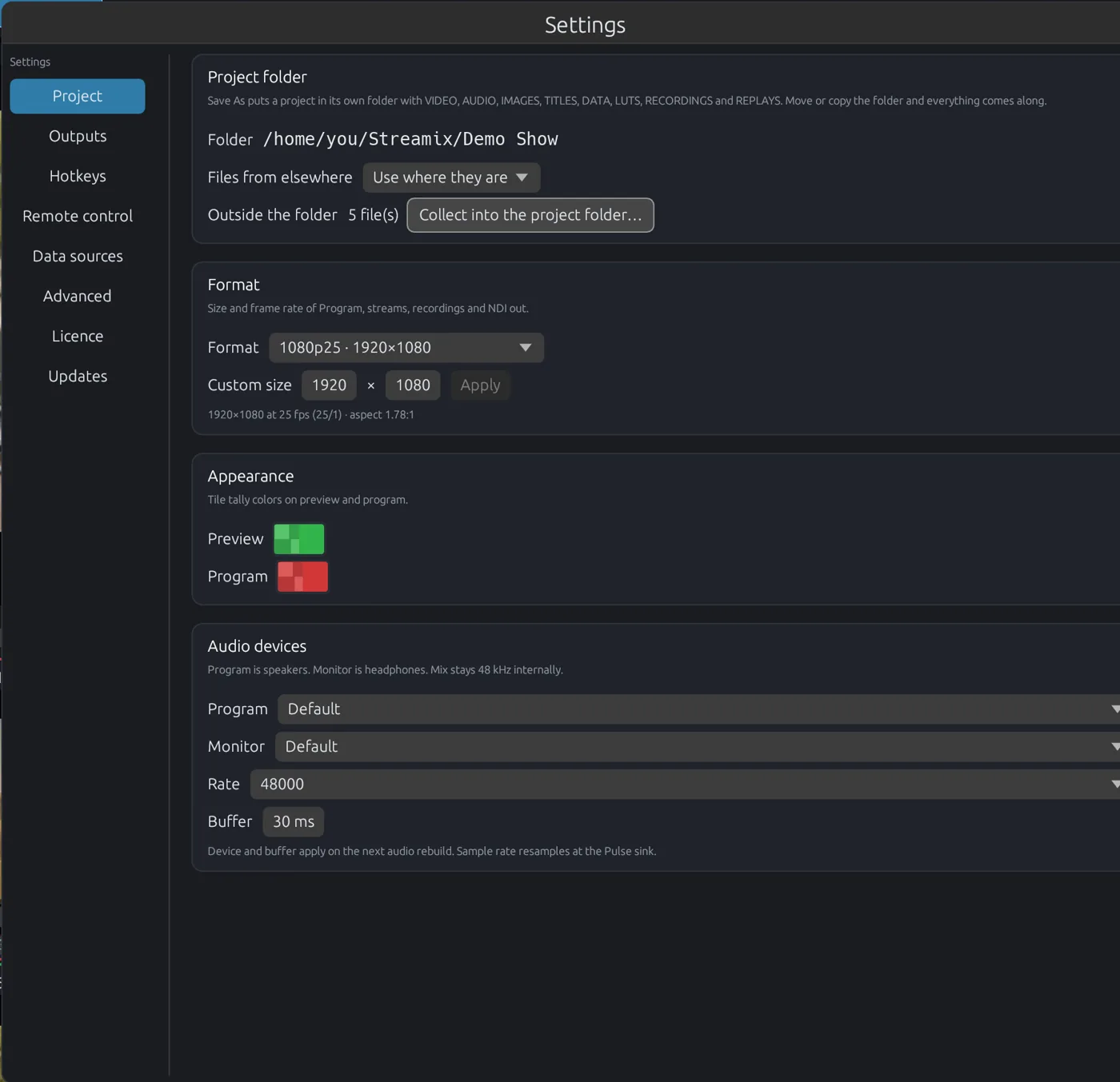The image size is (1120, 1082).
Task: Focus the custom height field showing 1080
Action: pyautogui.click(x=413, y=385)
